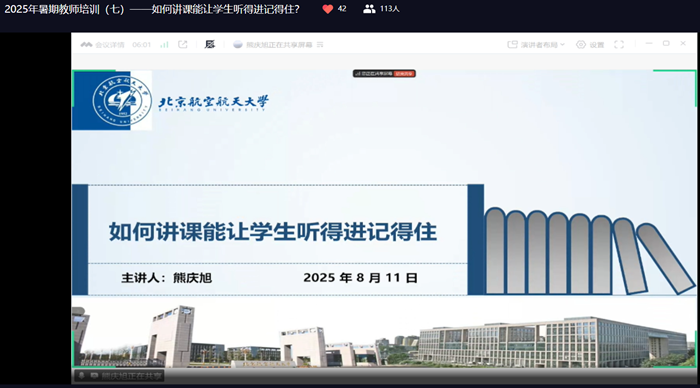This screenshot has width=700, height=388.
Task: Maximize the meeting window
Action: tap(666, 43)
